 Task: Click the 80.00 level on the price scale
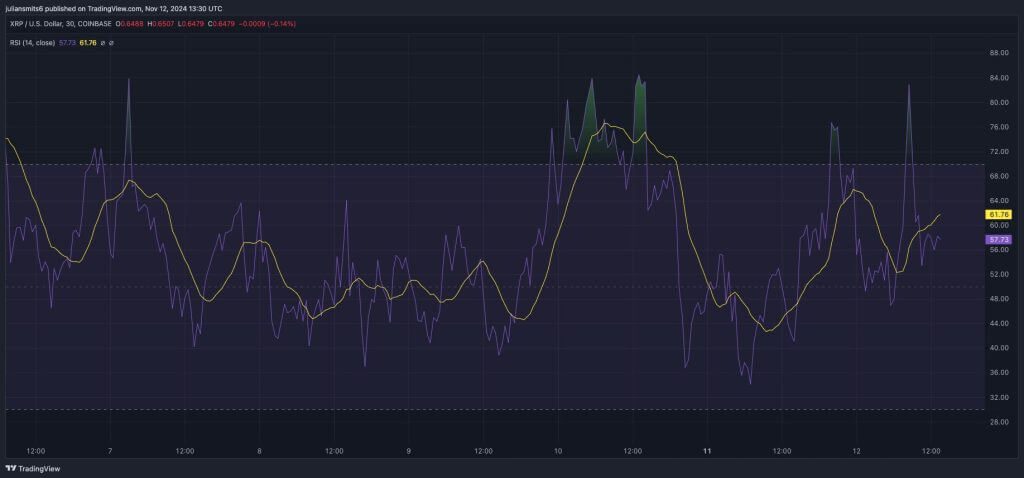pyautogui.click(x=999, y=103)
